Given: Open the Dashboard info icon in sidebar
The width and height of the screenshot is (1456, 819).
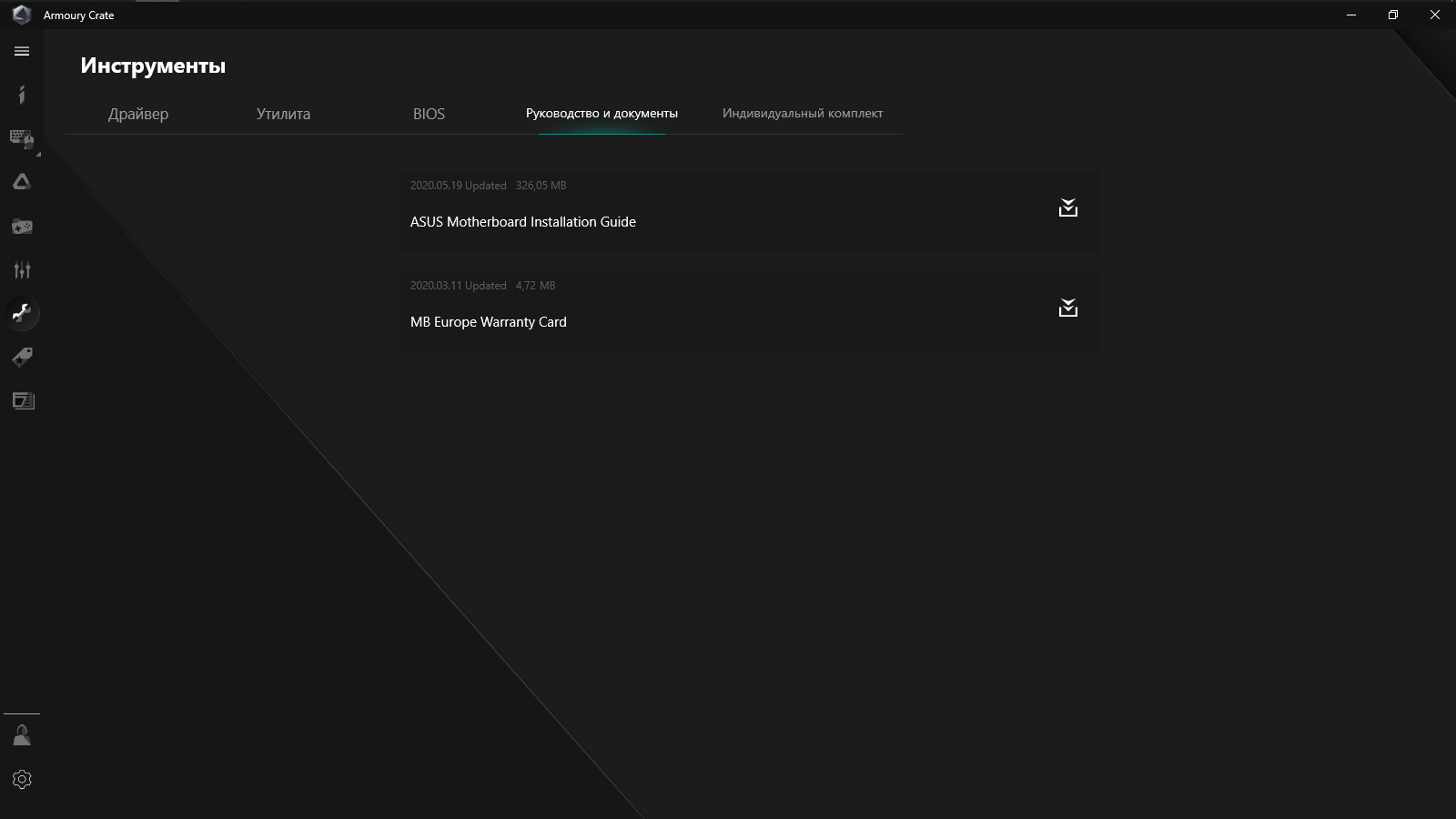Looking at the screenshot, I should click(22, 95).
